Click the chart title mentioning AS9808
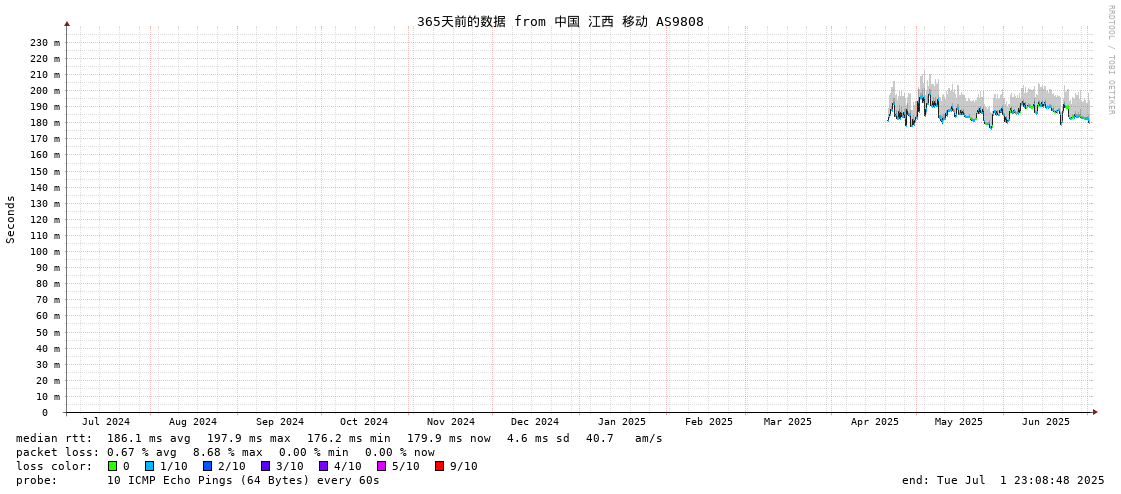Image resolution: width=1121 pixels, height=494 pixels. tap(560, 21)
